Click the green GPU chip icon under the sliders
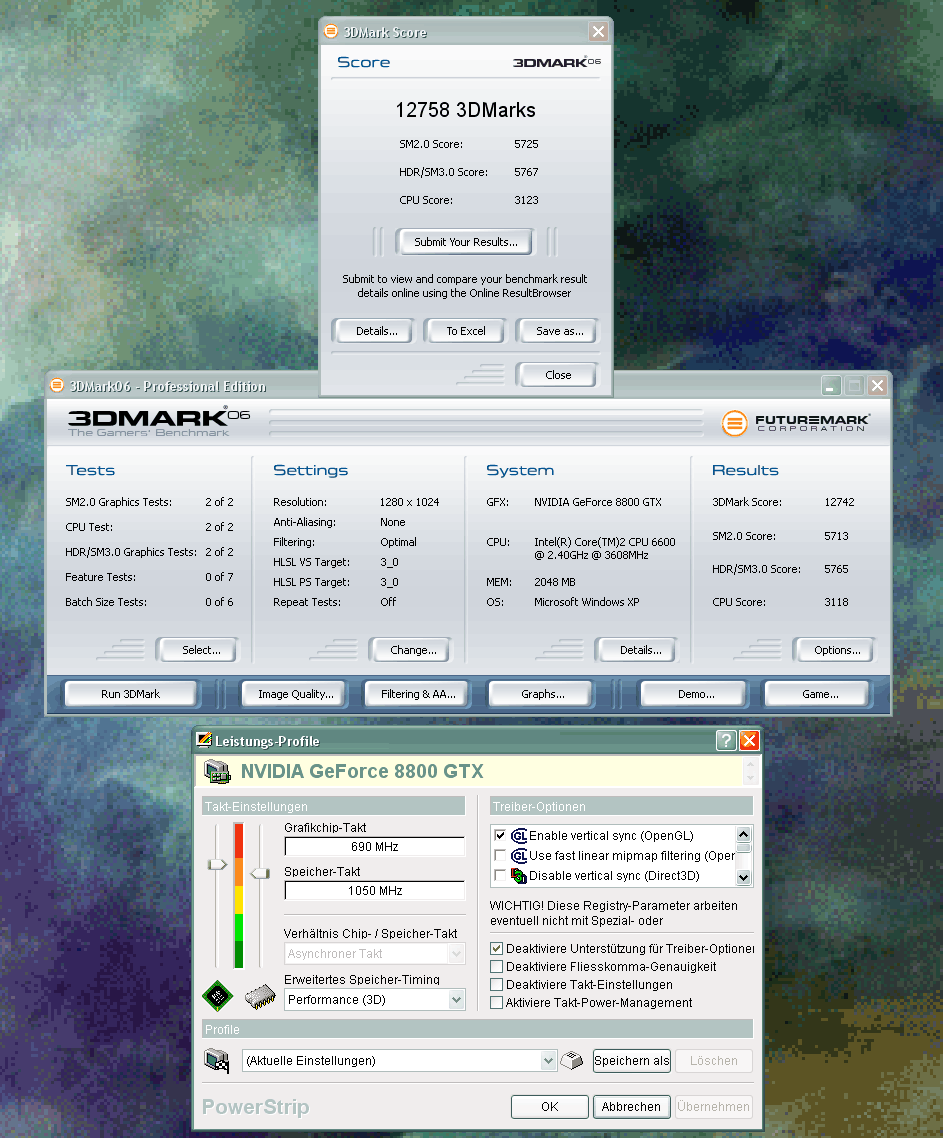The height and width of the screenshot is (1138, 943). [x=217, y=996]
